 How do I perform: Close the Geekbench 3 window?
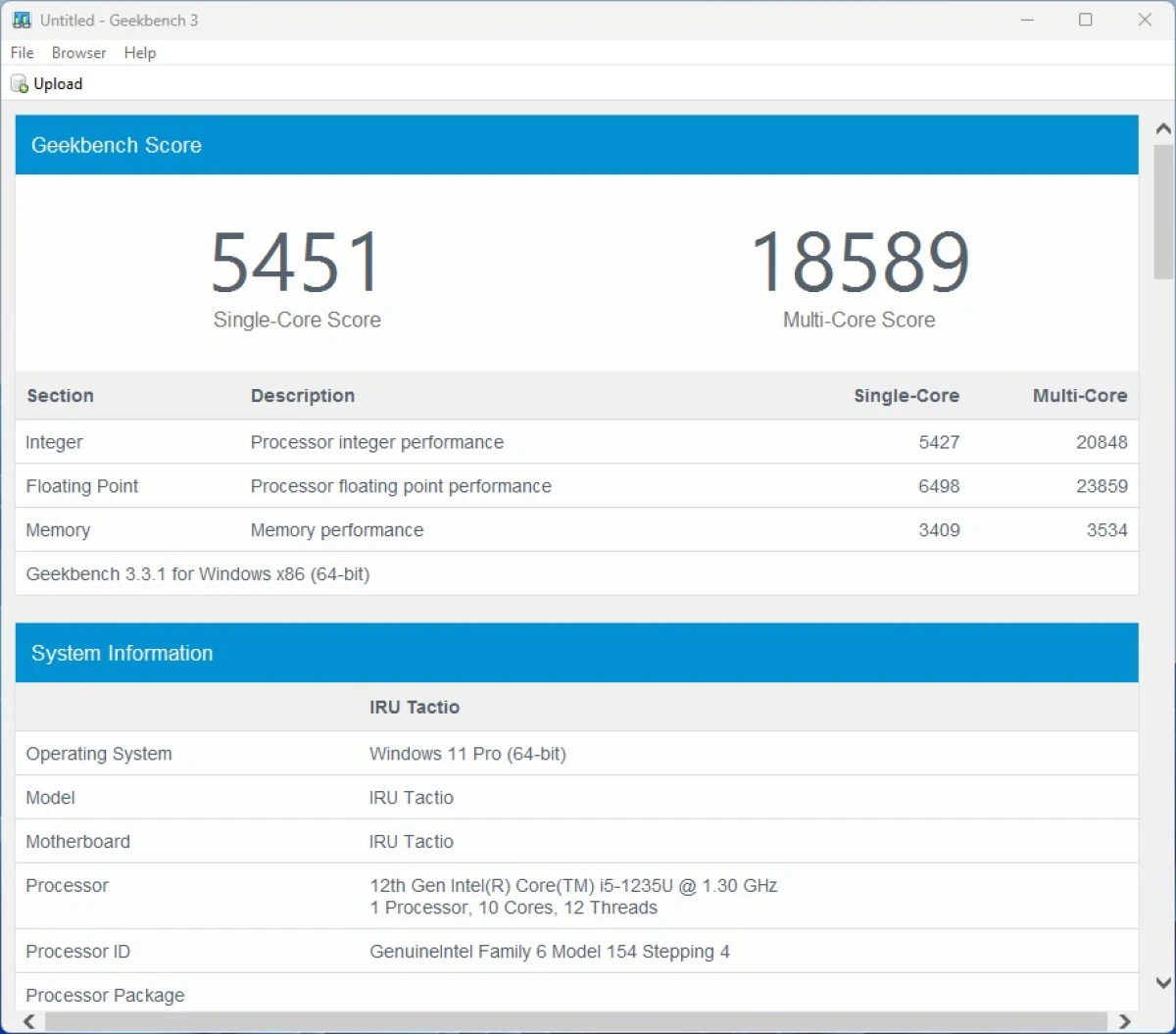click(1145, 20)
